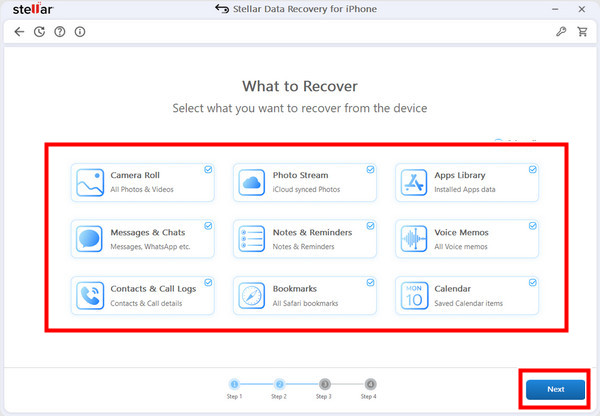Click the back arrow icon

pos(19,32)
